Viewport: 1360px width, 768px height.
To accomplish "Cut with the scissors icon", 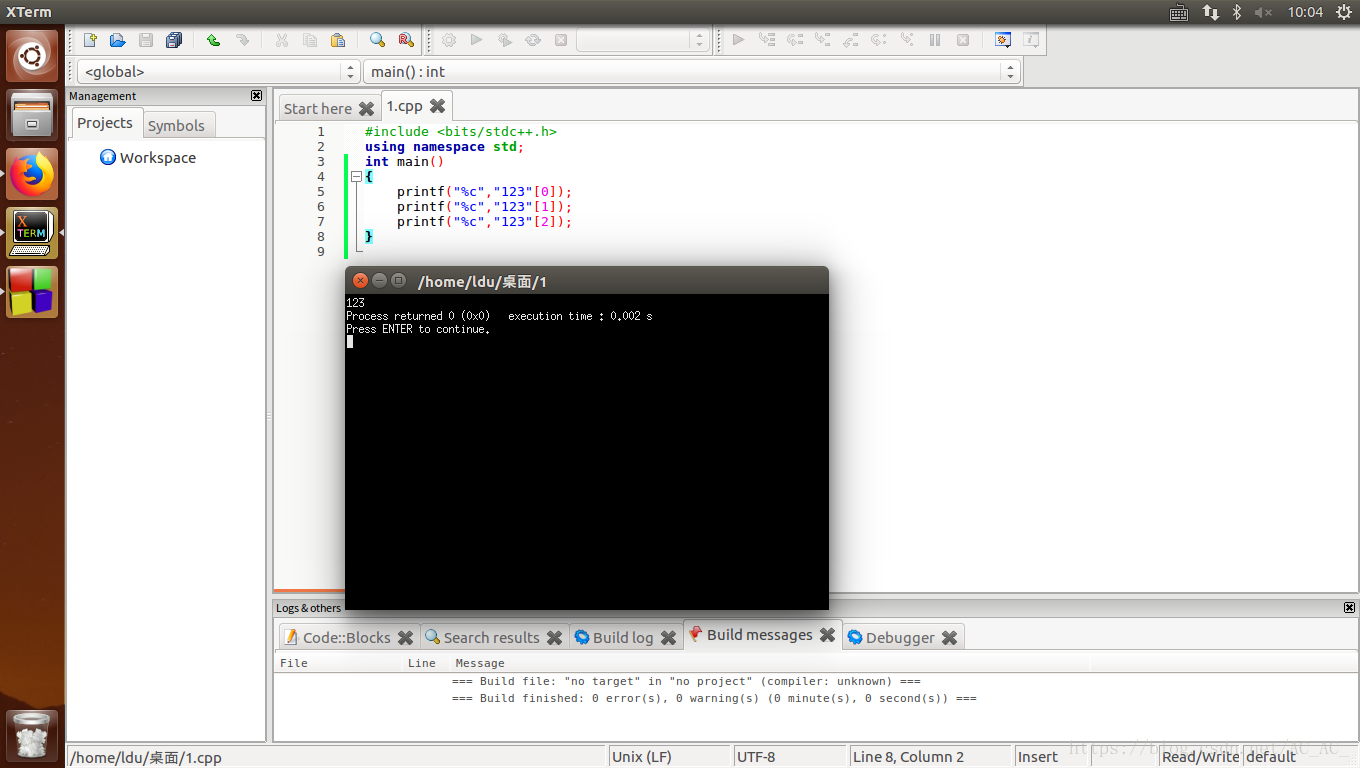I will point(281,40).
